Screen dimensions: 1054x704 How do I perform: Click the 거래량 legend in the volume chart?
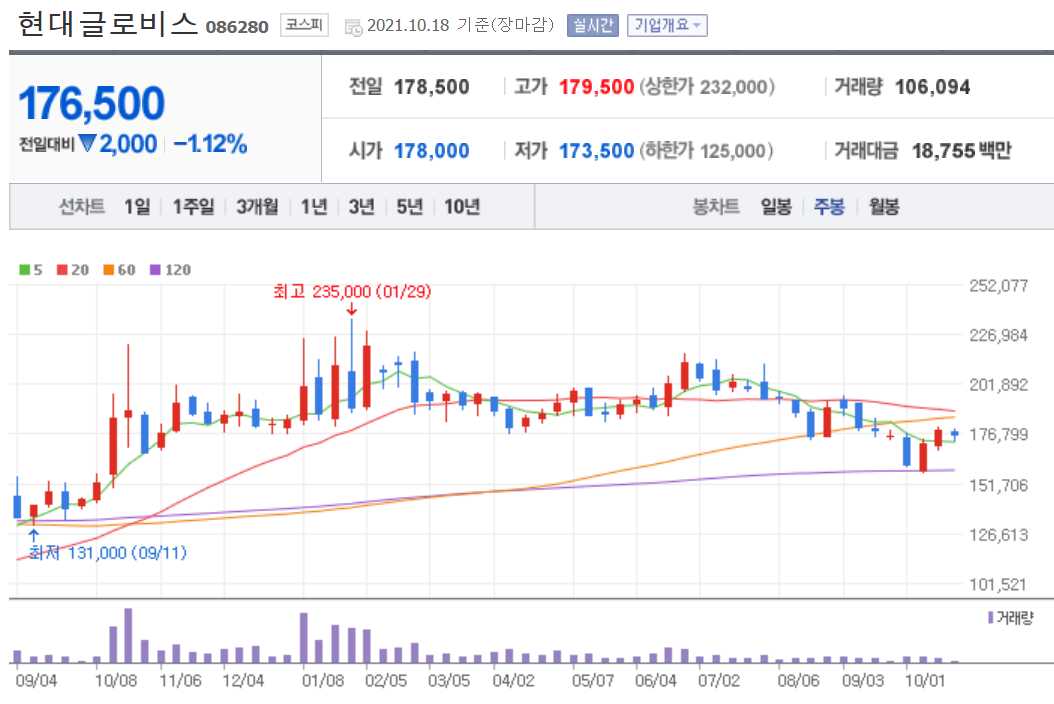(x=1010, y=617)
